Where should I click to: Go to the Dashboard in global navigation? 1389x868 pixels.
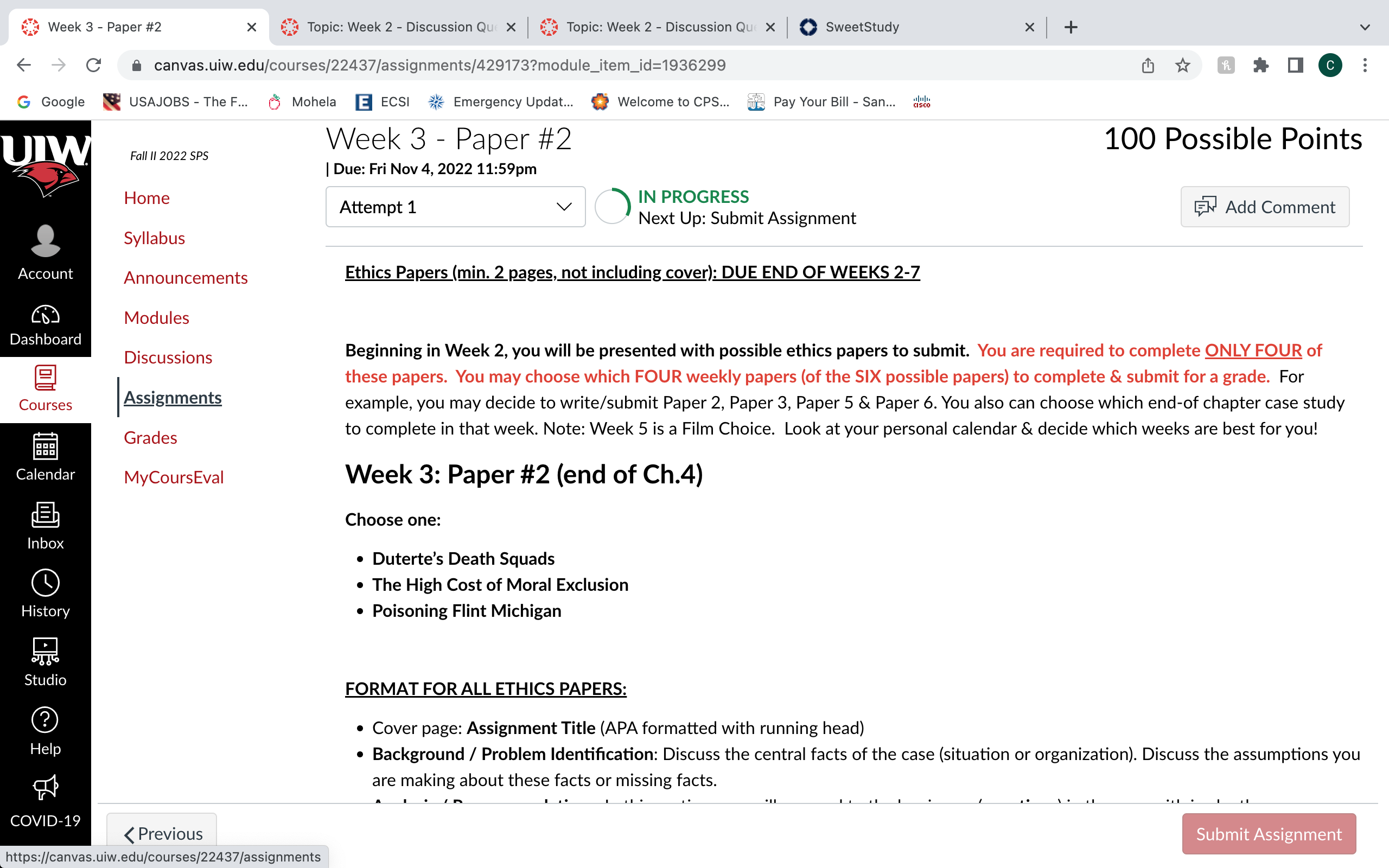tap(46, 325)
